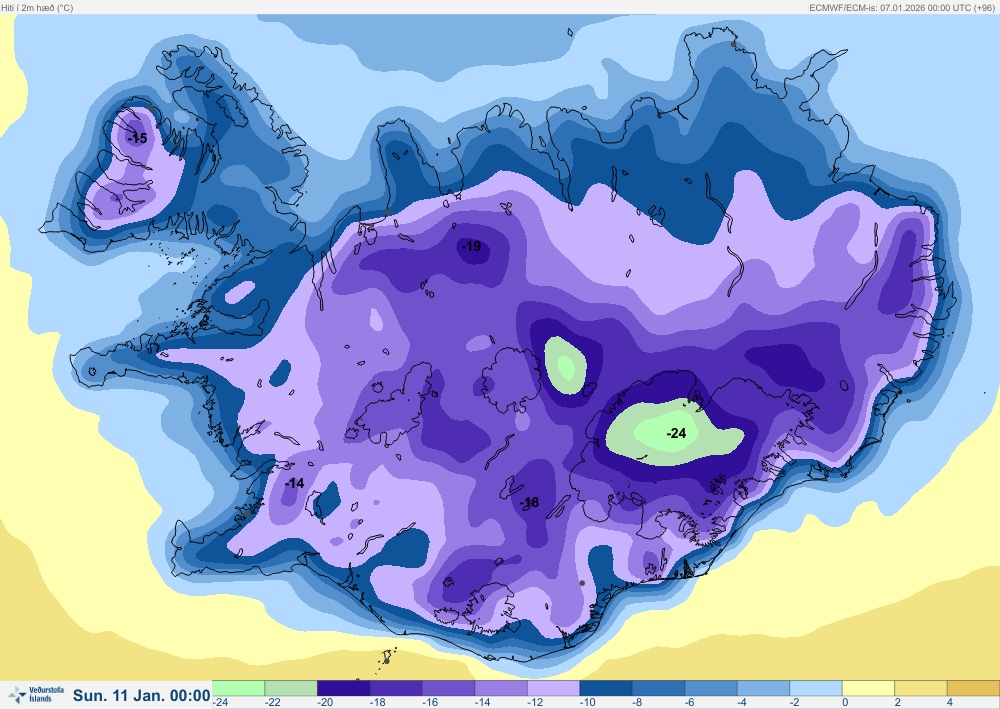Click the station dot near the -19 label's northwest coast

click(x=387, y=212)
